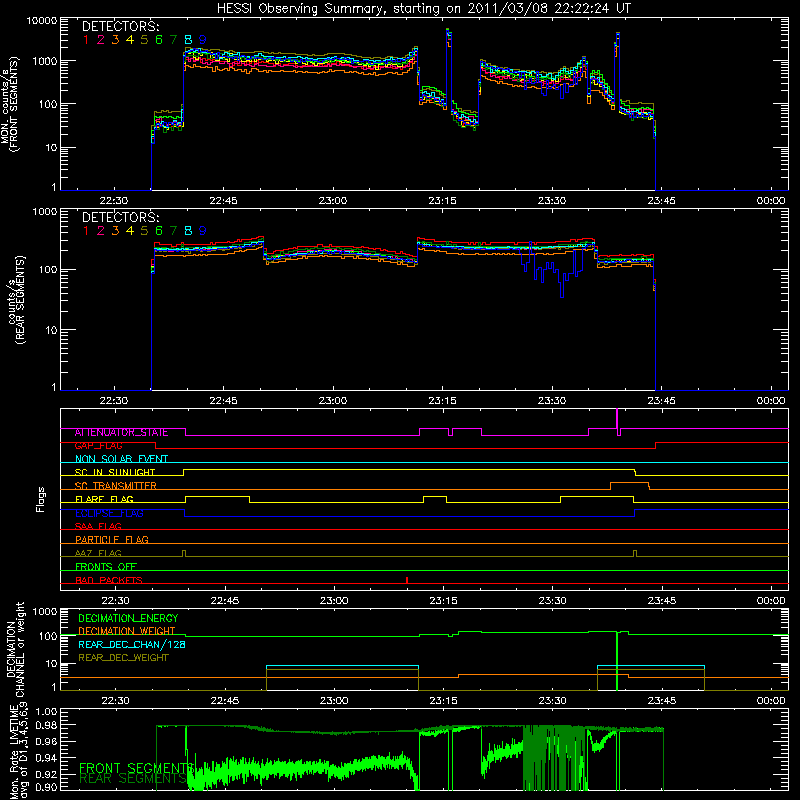800x800 pixels.
Task: Click the 1.00 tick on livetime axis
Action: (47, 712)
